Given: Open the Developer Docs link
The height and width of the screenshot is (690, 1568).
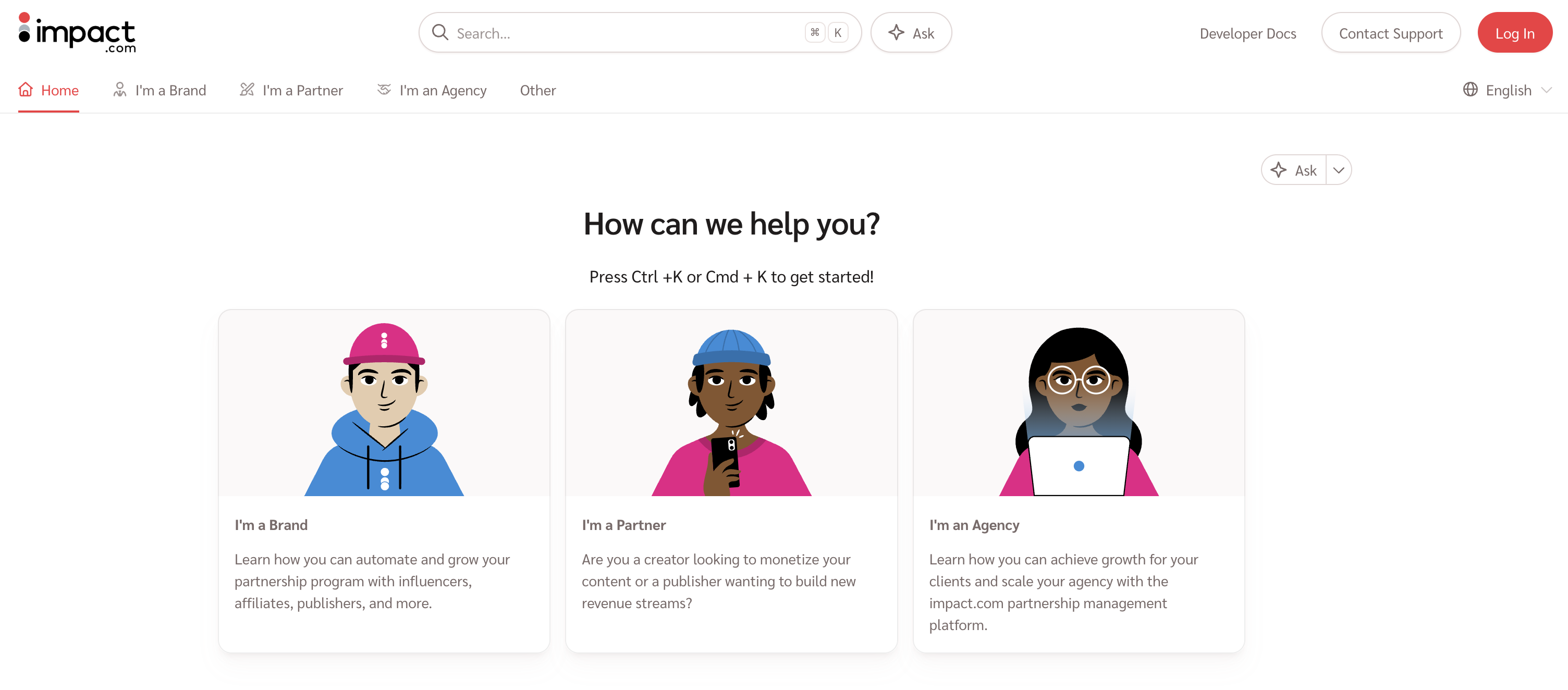Looking at the screenshot, I should tap(1247, 33).
